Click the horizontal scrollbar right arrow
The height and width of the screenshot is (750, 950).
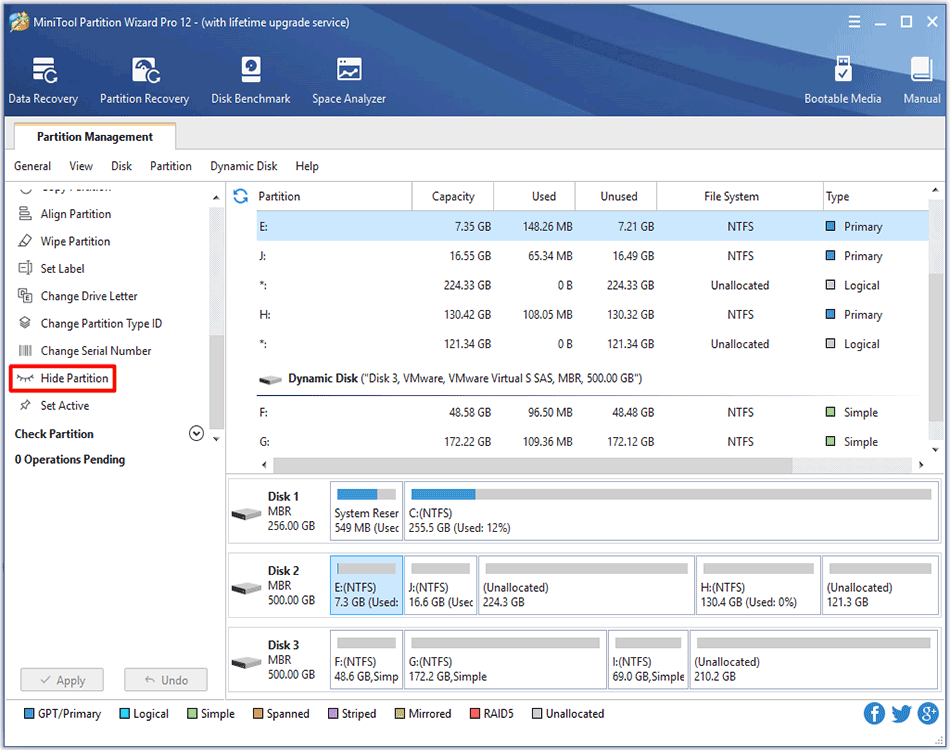[x=922, y=464]
